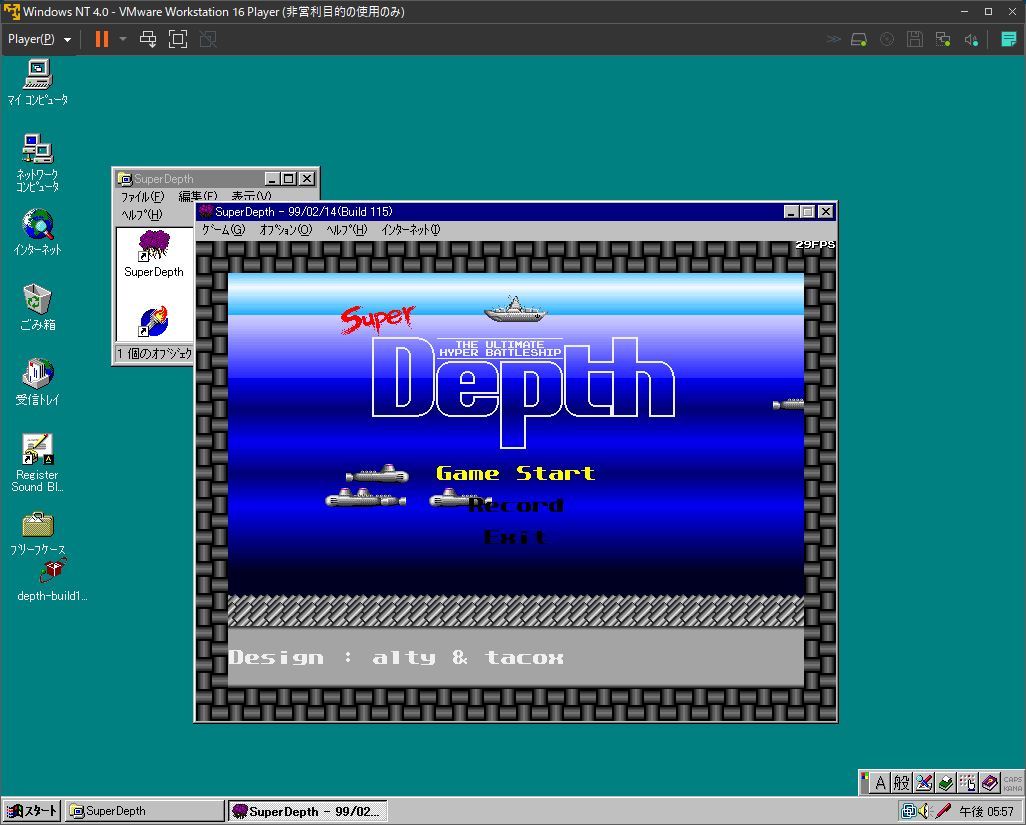Open オプション(O) menu in SuperDepth game
This screenshot has height=825, width=1026.
tap(285, 230)
